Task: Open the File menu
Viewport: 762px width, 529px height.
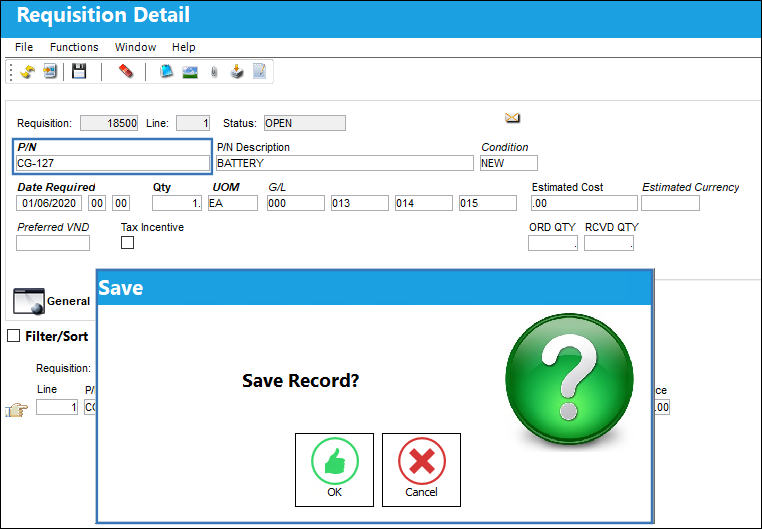Action: [x=24, y=47]
